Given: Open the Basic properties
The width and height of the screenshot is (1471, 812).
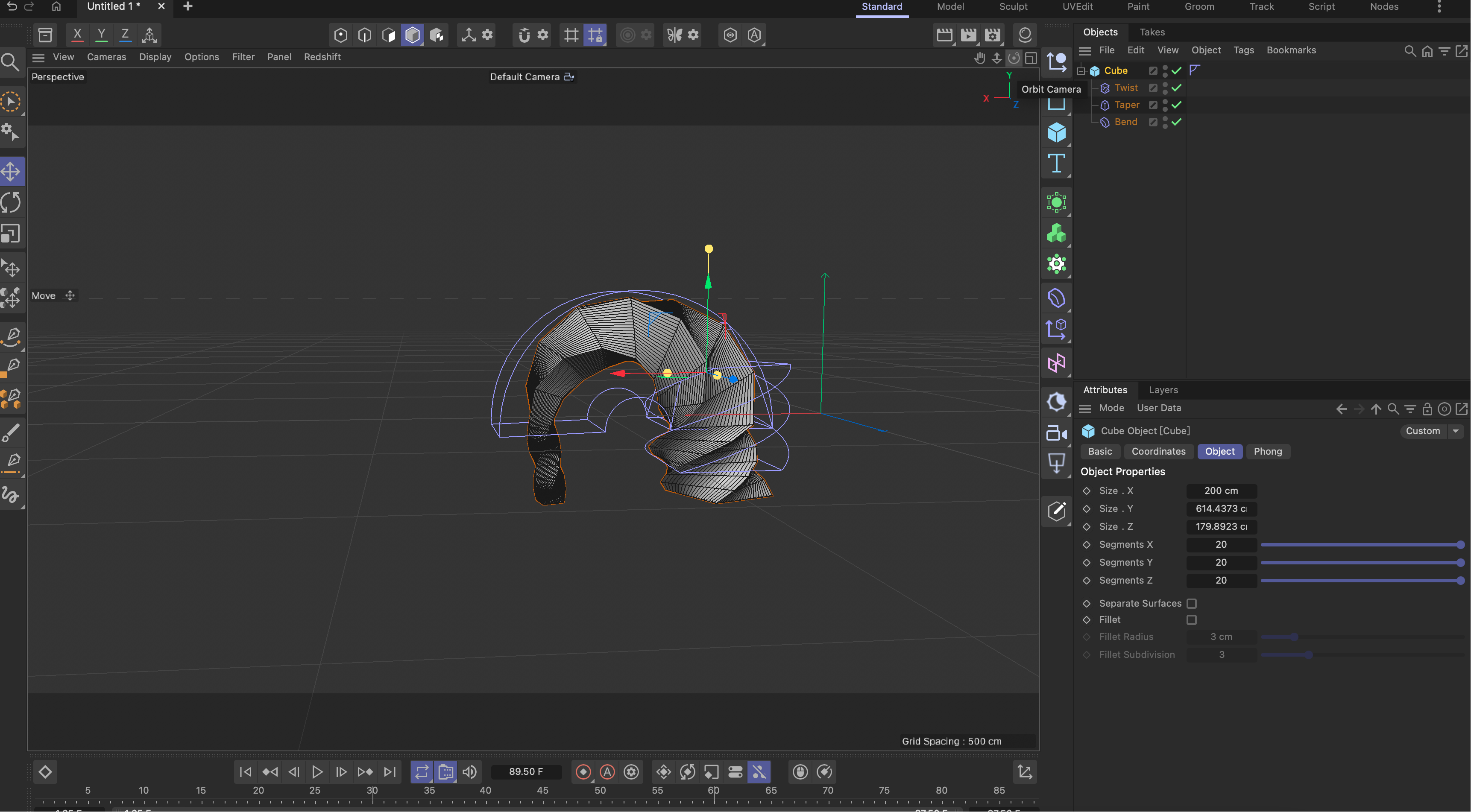Looking at the screenshot, I should (x=1100, y=451).
